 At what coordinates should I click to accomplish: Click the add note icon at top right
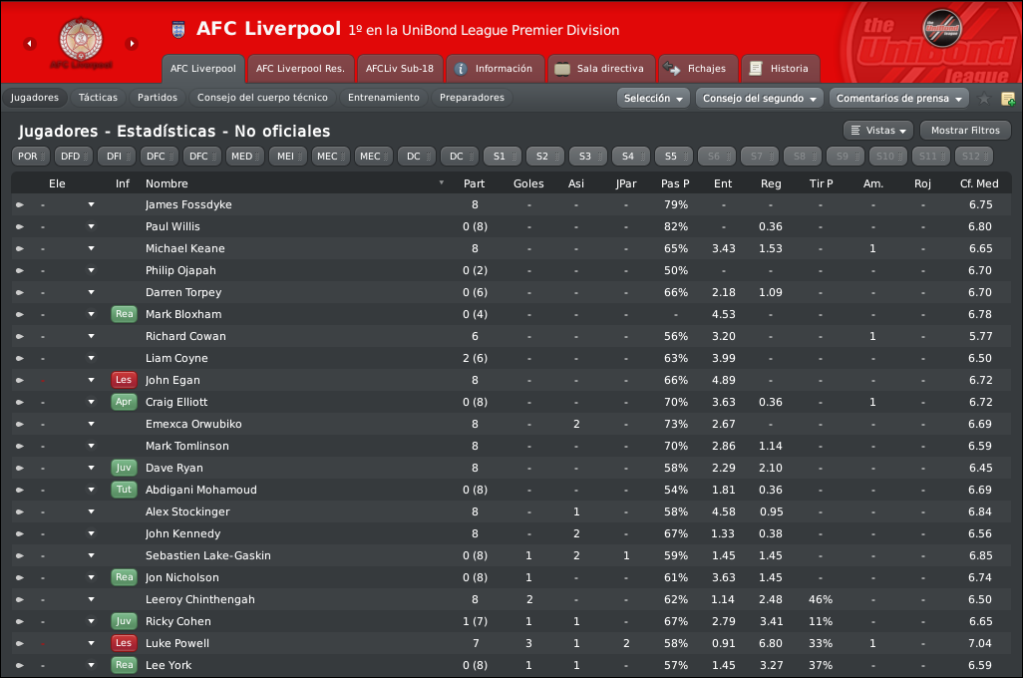pos(1008,99)
